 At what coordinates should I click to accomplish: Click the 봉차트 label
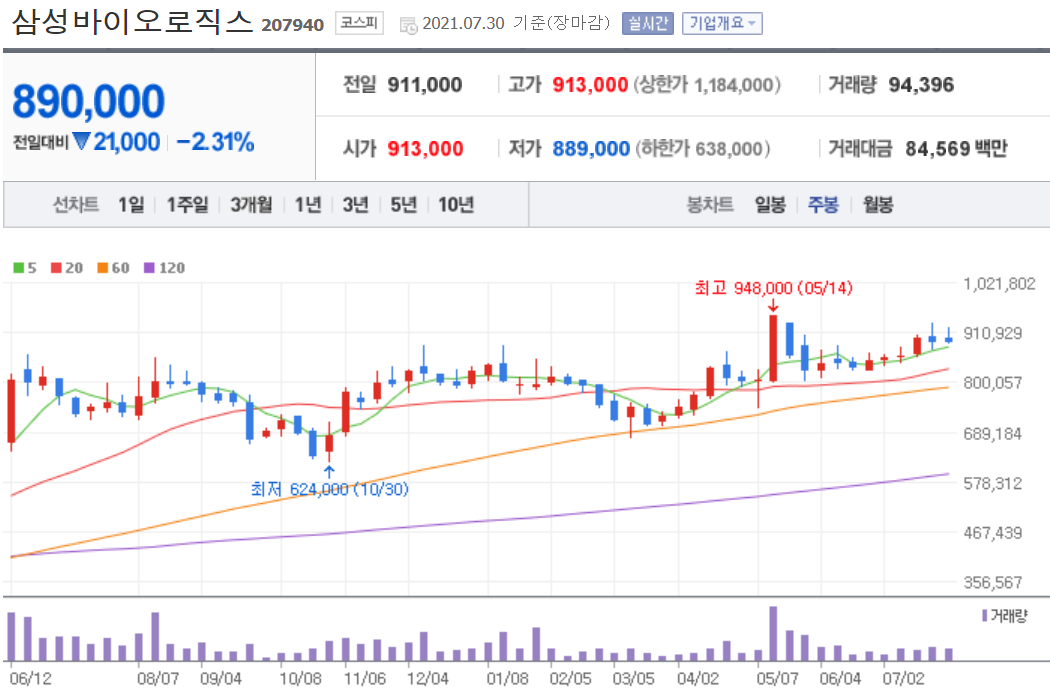tap(710, 204)
